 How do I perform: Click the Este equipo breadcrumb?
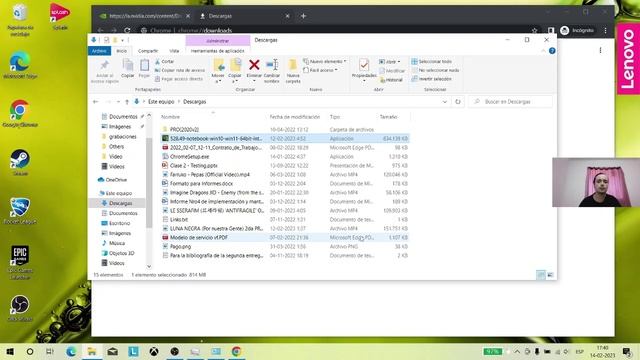click(161, 102)
